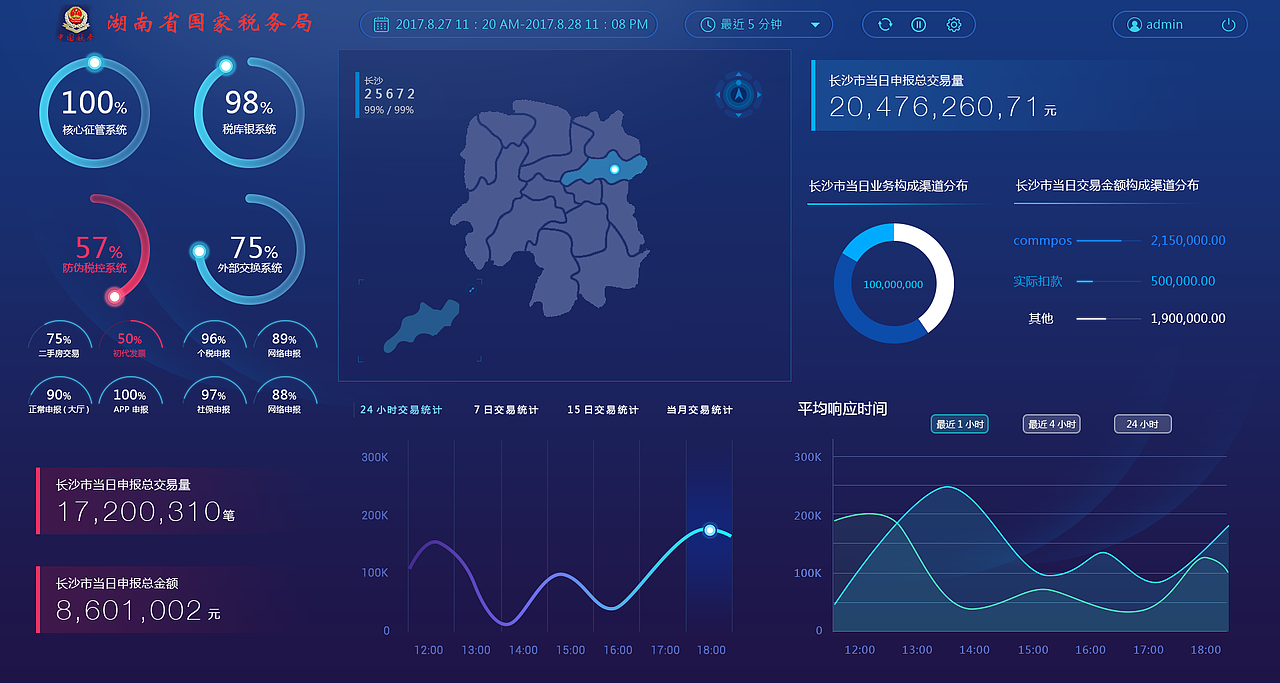Click the clock icon beside 最近 5 分钟
This screenshot has width=1280, height=683.
(708, 24)
